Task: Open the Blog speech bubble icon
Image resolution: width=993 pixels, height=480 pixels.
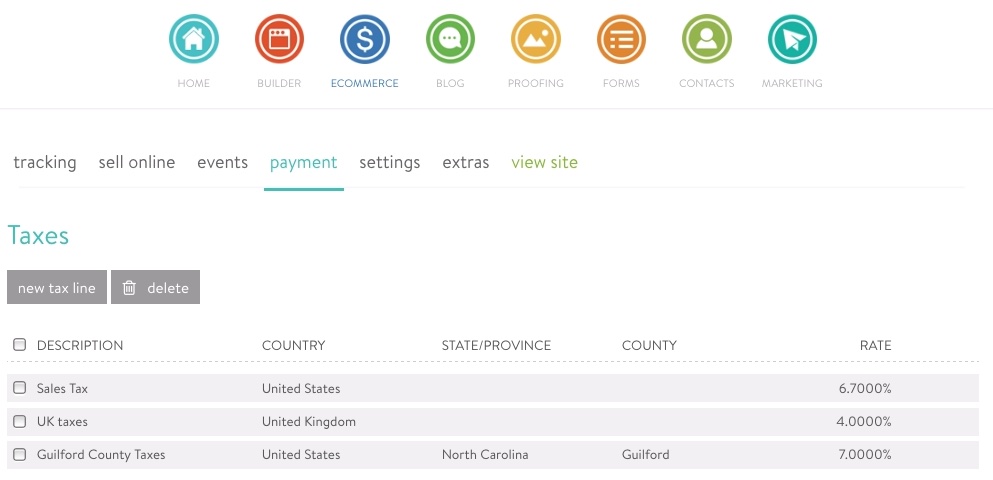Action: [x=450, y=40]
